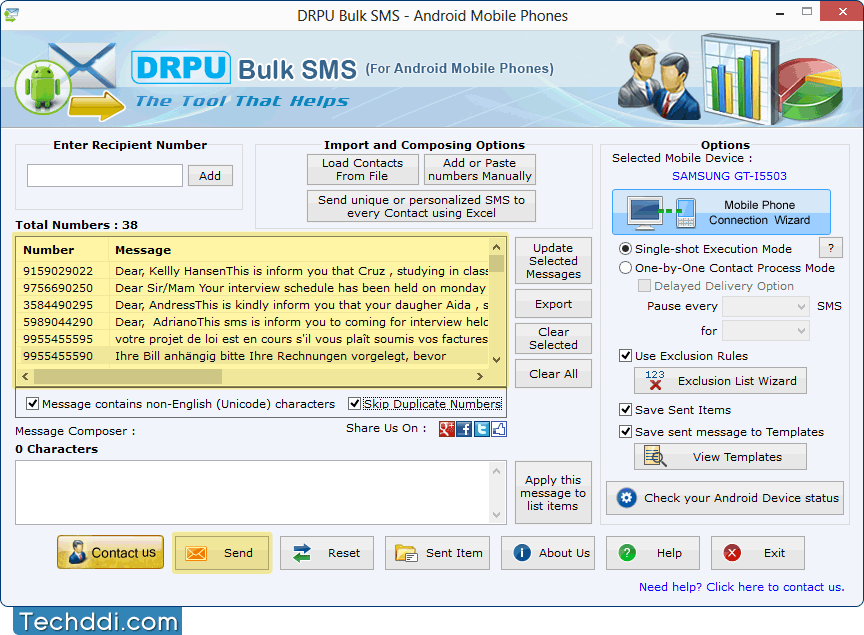The width and height of the screenshot is (864, 635).
Task: Click the Add recipient button
Action: click(x=210, y=176)
